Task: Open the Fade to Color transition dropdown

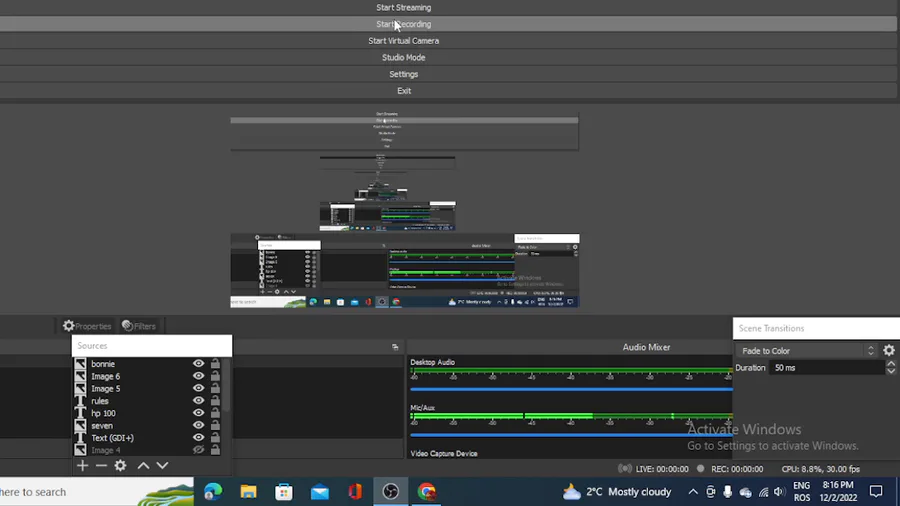Action: pos(807,351)
